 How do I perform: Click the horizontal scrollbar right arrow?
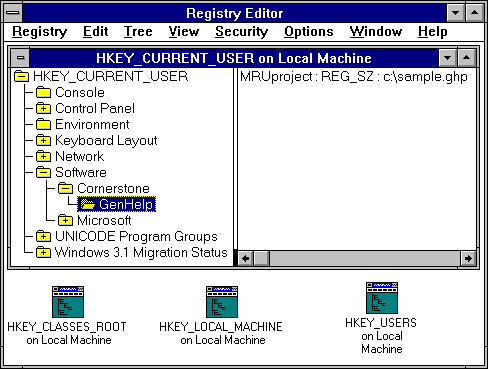468,258
